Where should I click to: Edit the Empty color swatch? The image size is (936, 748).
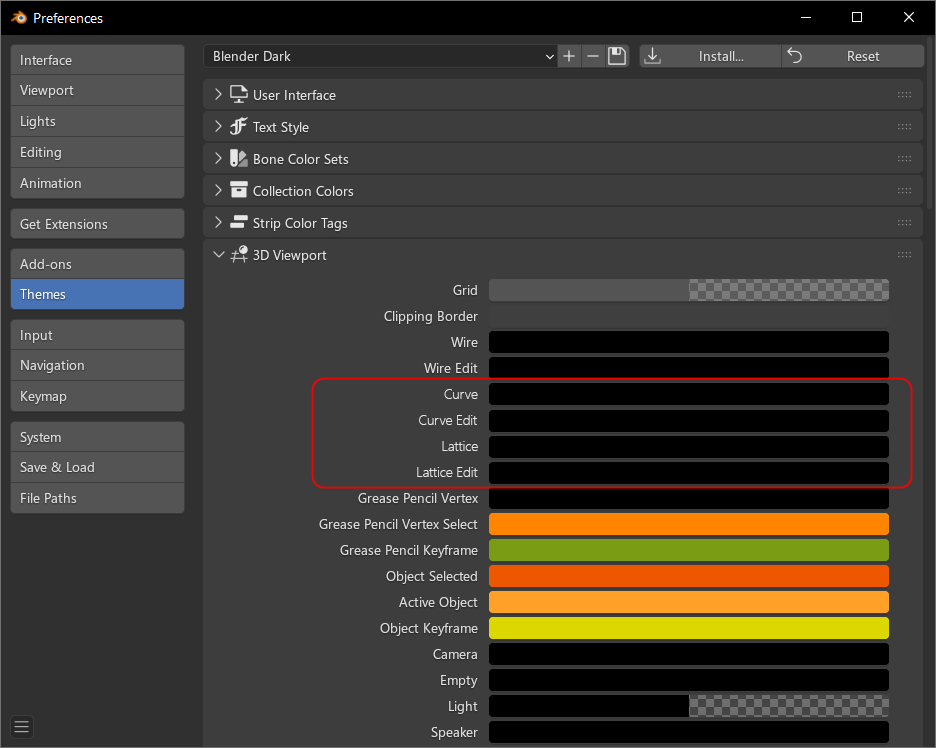pyautogui.click(x=689, y=680)
